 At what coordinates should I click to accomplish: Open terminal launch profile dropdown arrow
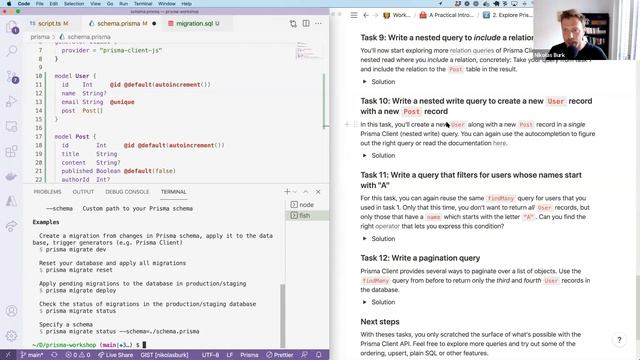point(295,191)
